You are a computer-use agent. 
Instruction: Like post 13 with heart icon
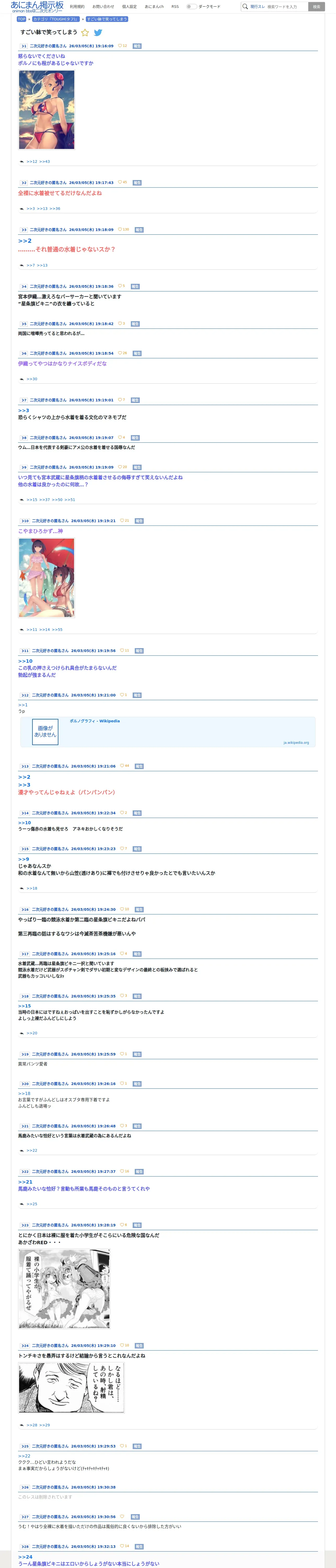click(122, 766)
